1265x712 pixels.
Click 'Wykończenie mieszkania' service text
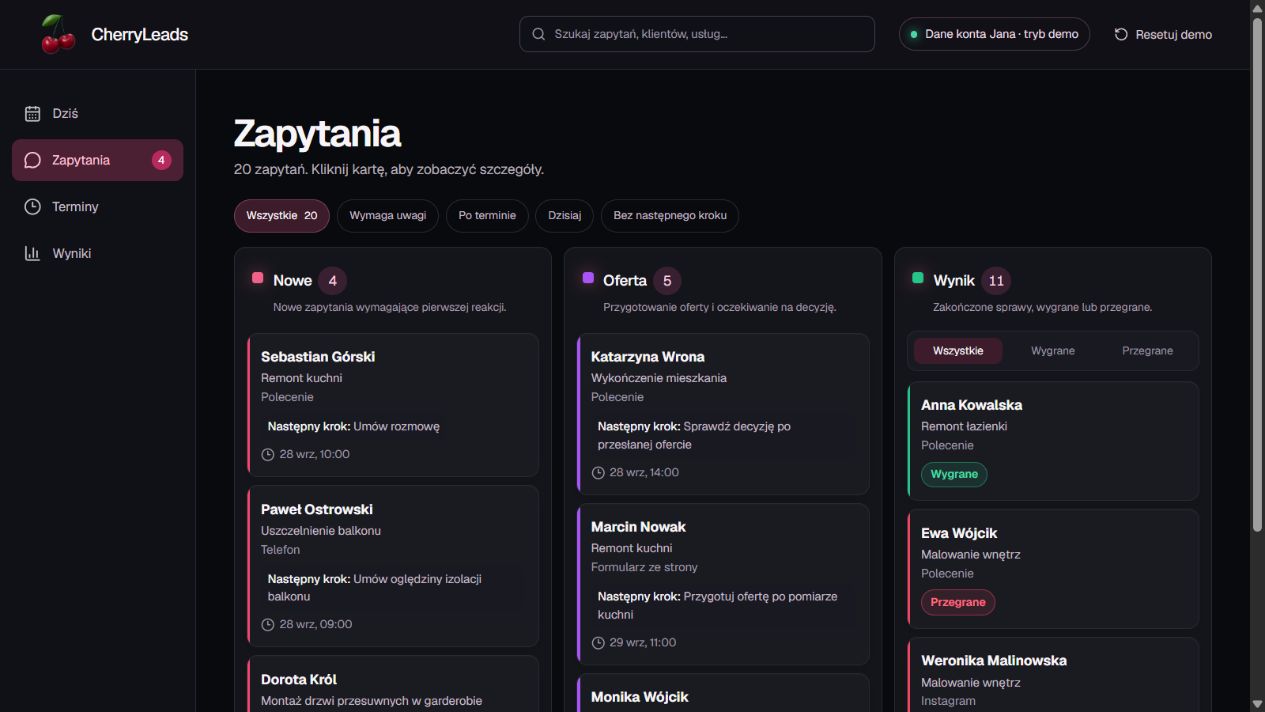pyautogui.click(x=659, y=378)
